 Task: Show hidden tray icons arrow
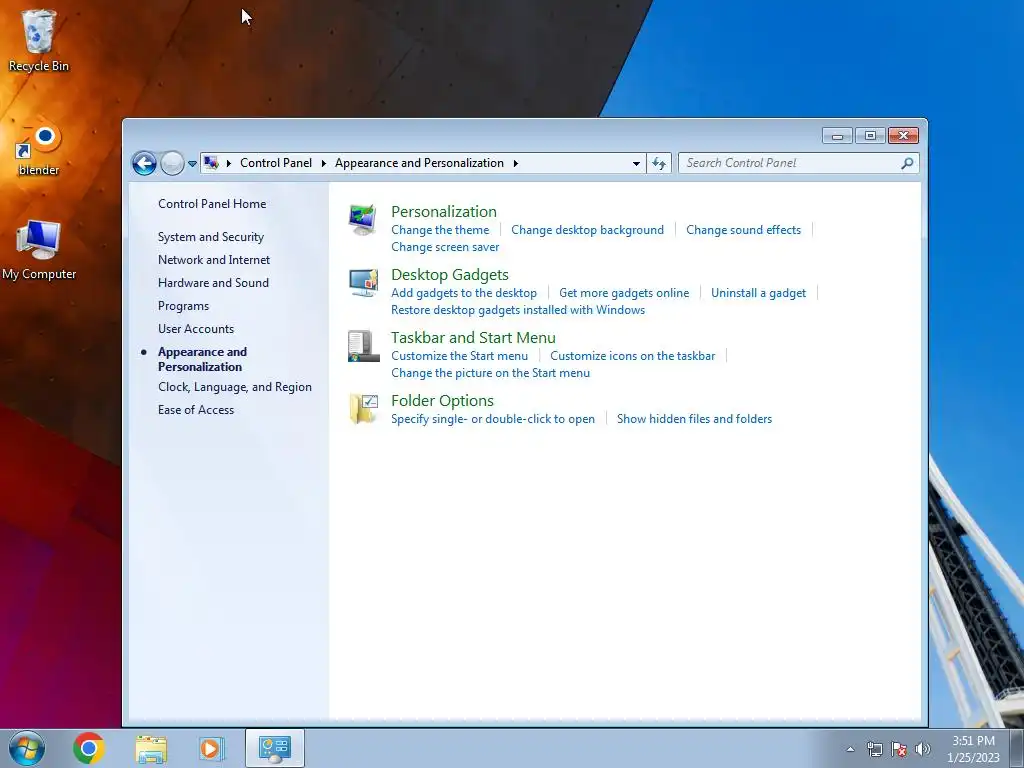pos(850,749)
